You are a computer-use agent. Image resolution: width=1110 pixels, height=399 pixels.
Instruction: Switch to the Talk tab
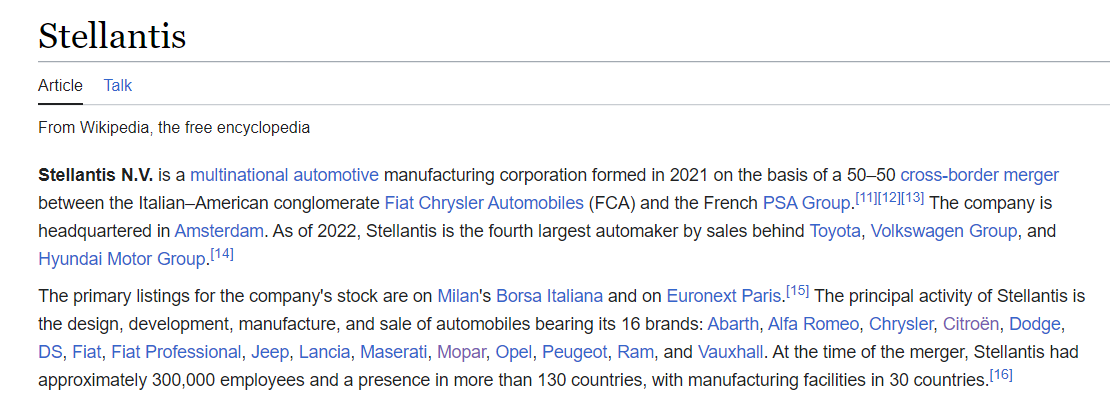pyautogui.click(x=118, y=86)
